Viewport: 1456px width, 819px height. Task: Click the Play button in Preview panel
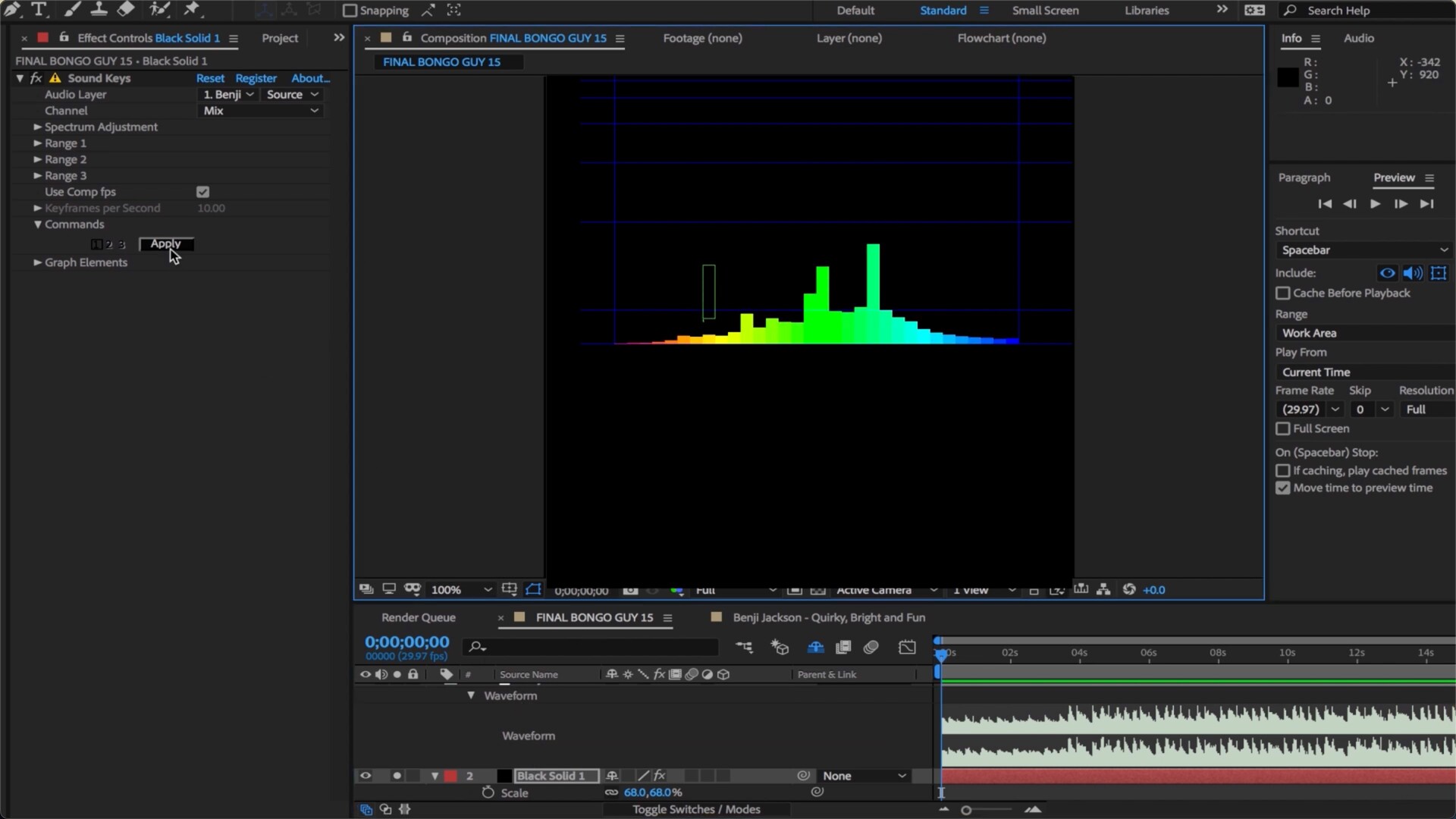[1375, 204]
